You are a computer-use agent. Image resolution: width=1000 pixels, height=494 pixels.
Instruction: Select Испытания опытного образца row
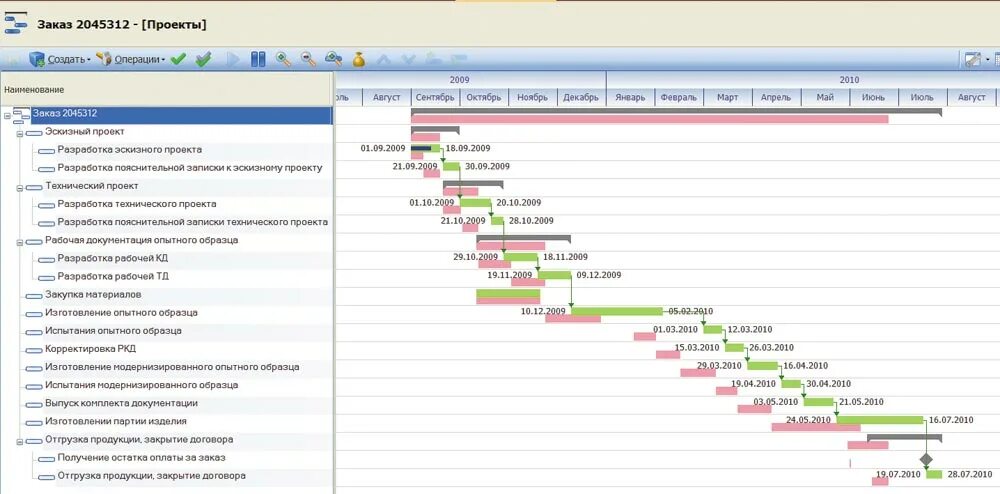point(113,331)
